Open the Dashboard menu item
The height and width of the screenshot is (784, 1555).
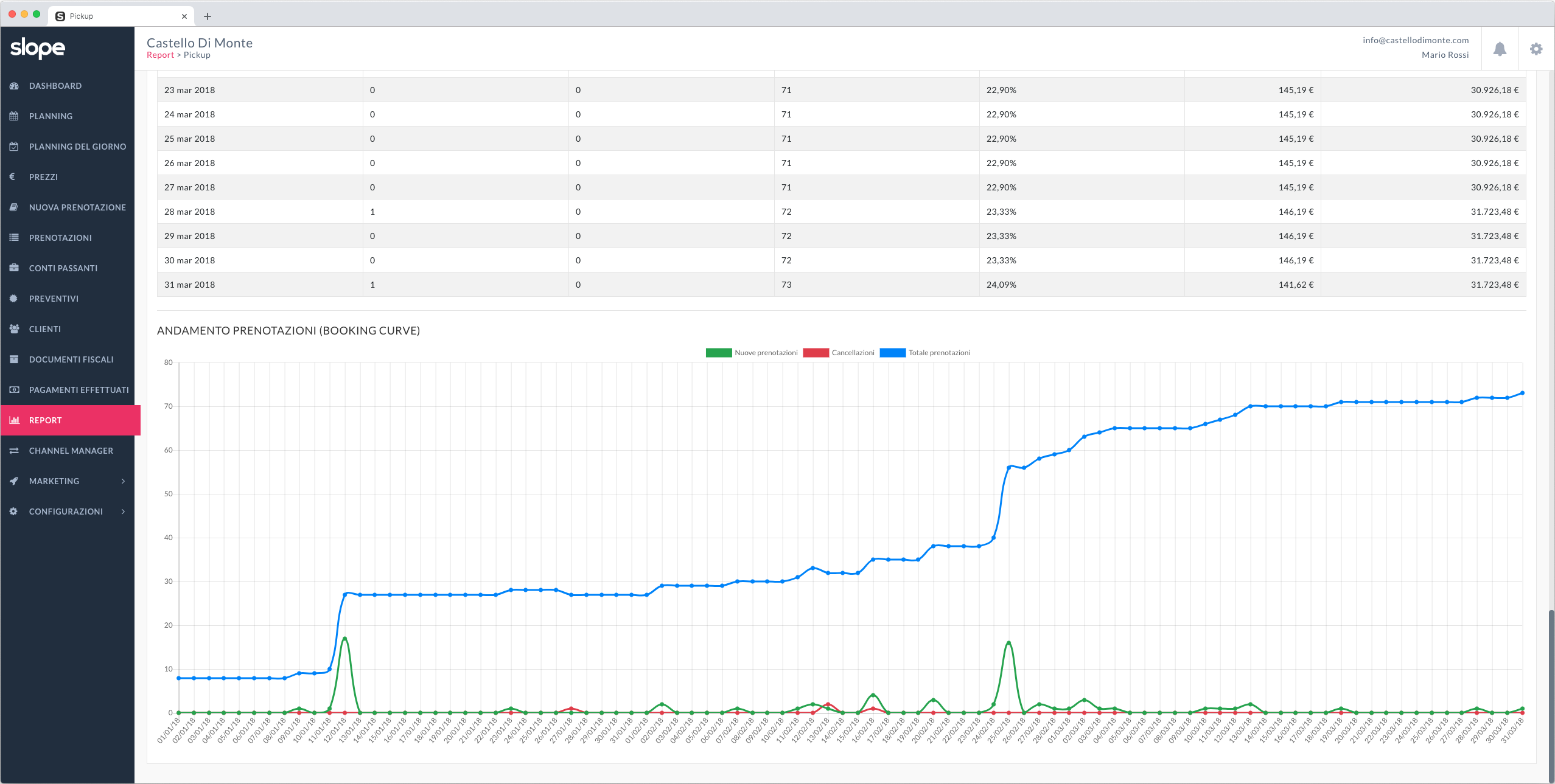[68, 86]
